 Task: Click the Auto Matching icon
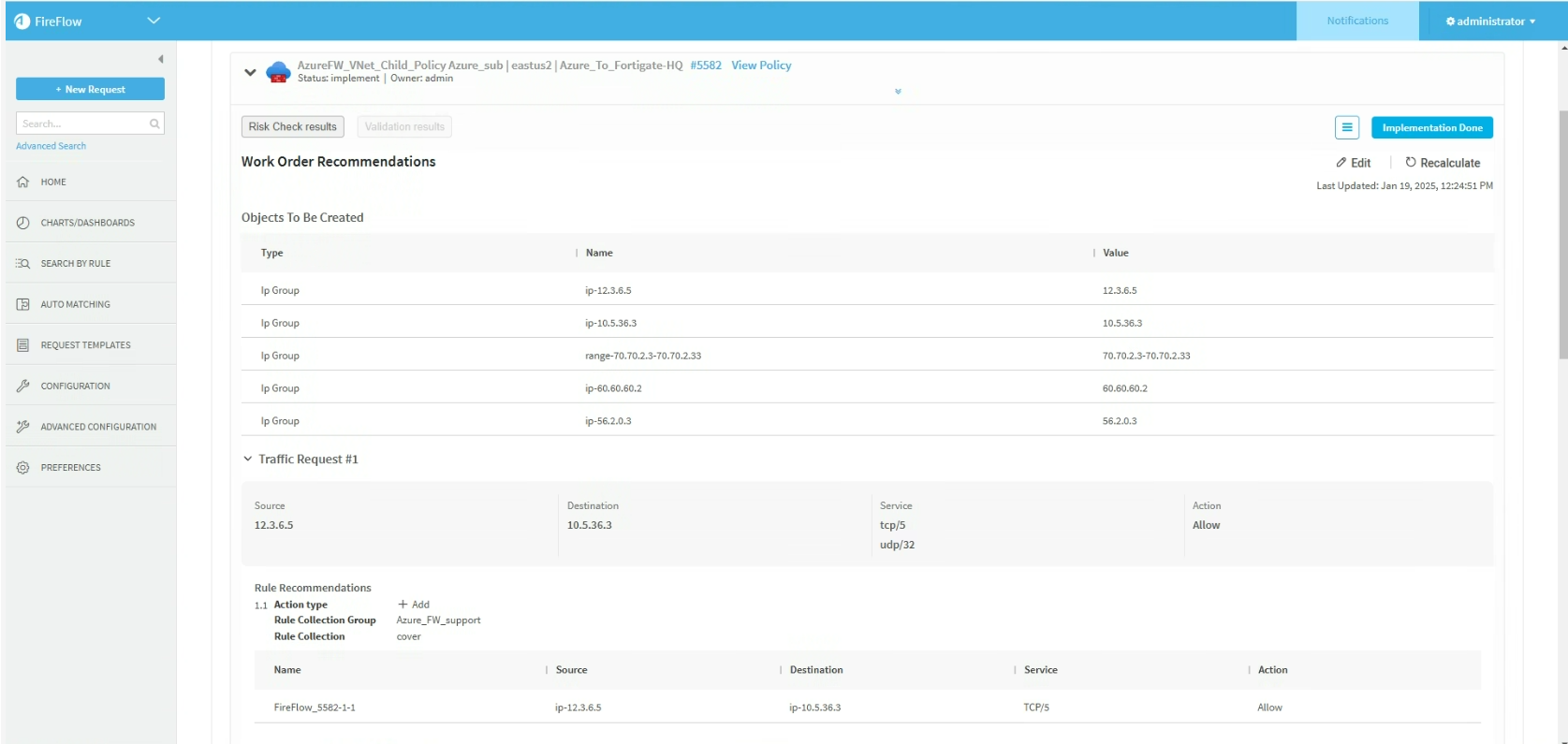23,304
